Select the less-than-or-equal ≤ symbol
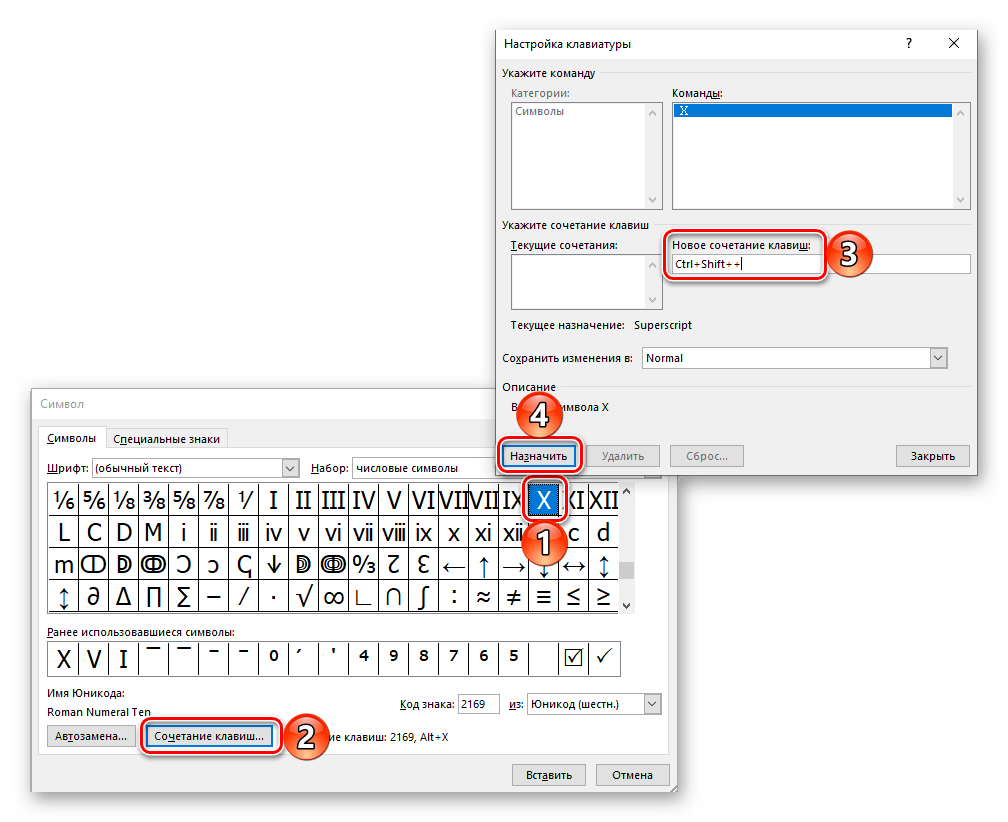 tap(573, 597)
